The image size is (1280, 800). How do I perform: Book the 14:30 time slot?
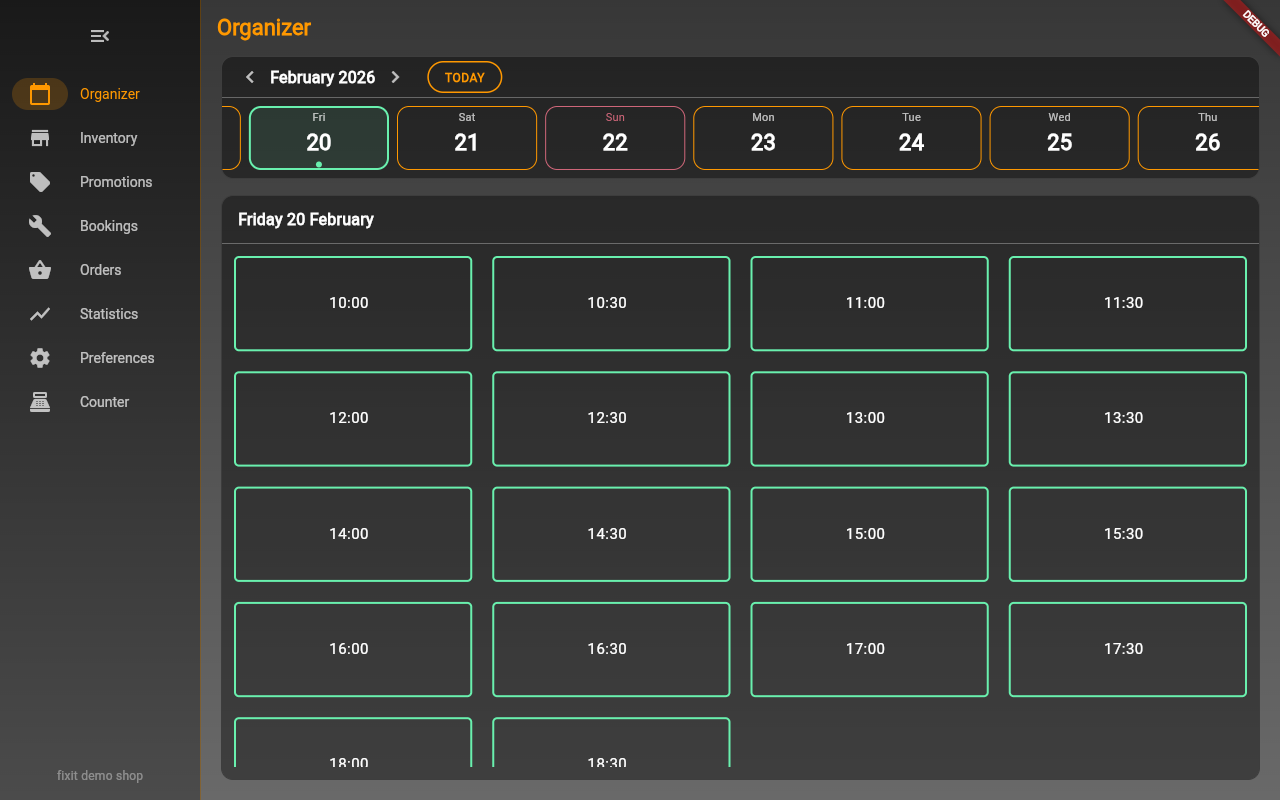pyautogui.click(x=611, y=534)
